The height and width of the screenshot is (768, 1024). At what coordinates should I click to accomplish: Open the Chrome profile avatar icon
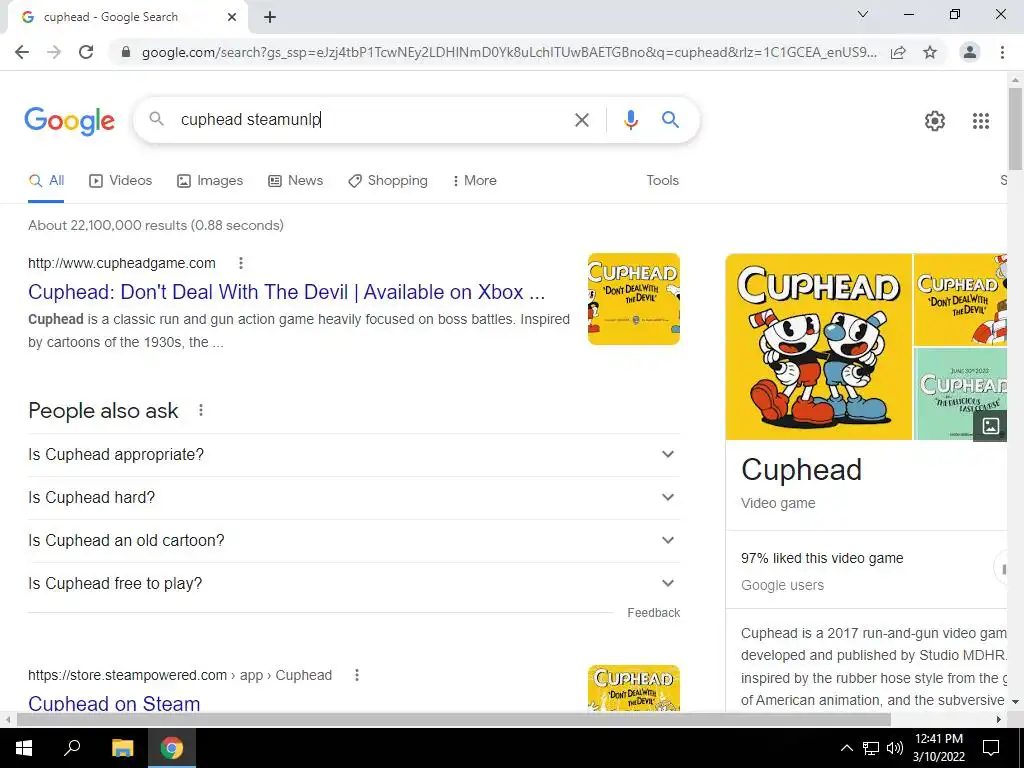[970, 52]
